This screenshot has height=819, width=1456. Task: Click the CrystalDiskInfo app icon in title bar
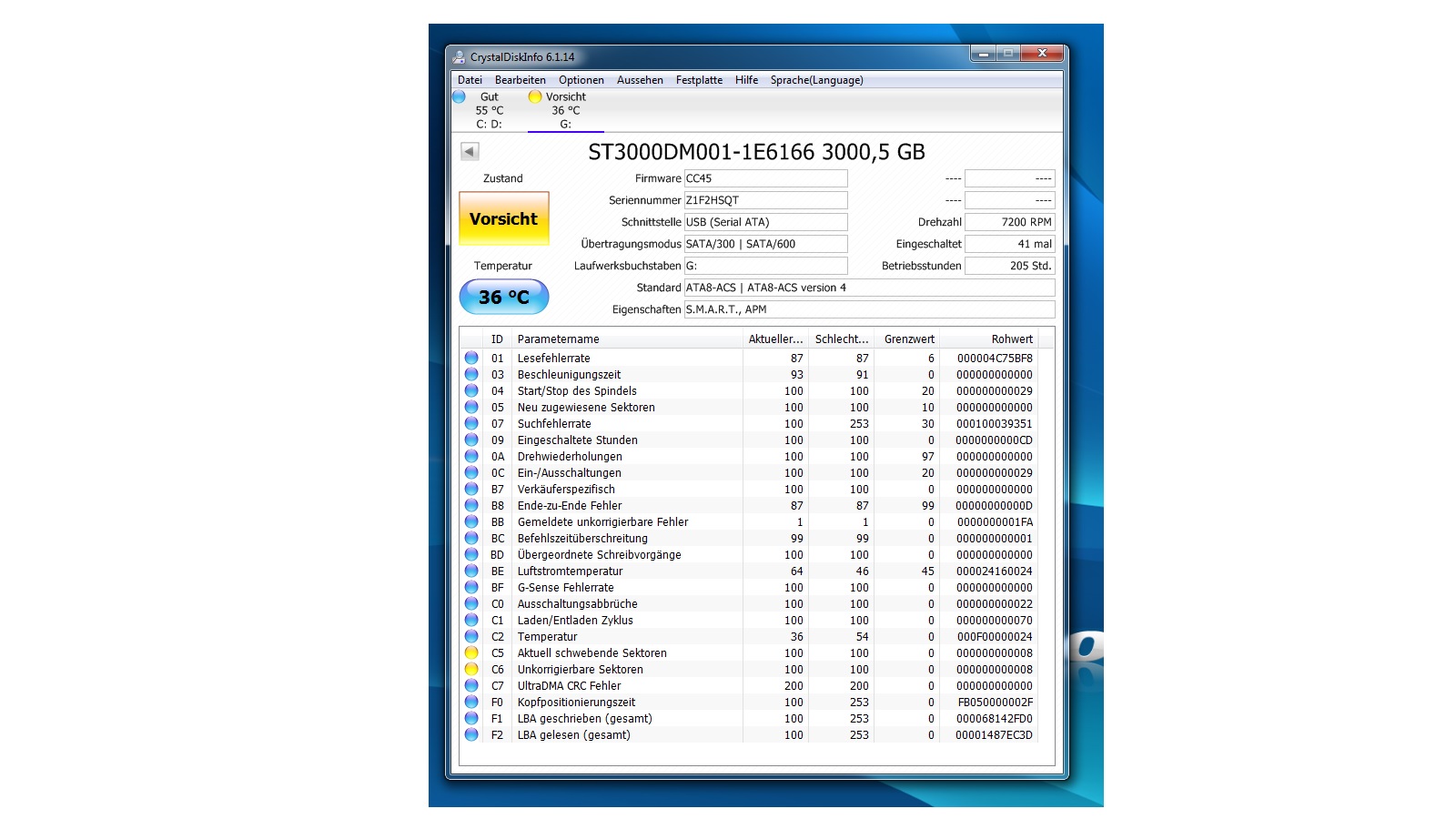coord(459,56)
